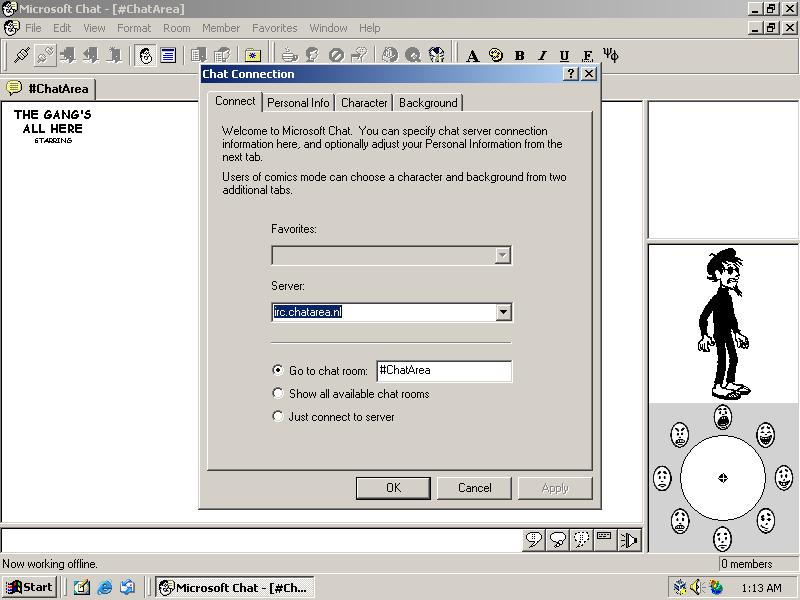800x600 pixels.
Task: Click the Whisper dotted bubble button
Action: point(582,541)
